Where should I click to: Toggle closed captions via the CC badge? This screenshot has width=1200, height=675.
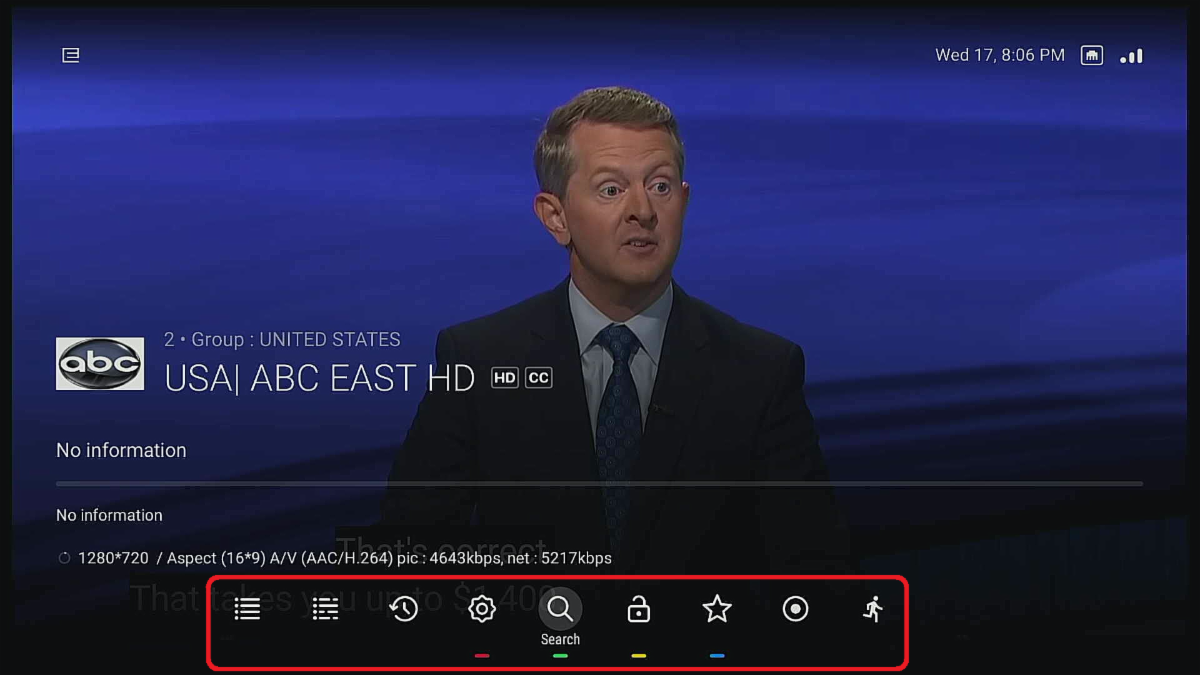537,377
